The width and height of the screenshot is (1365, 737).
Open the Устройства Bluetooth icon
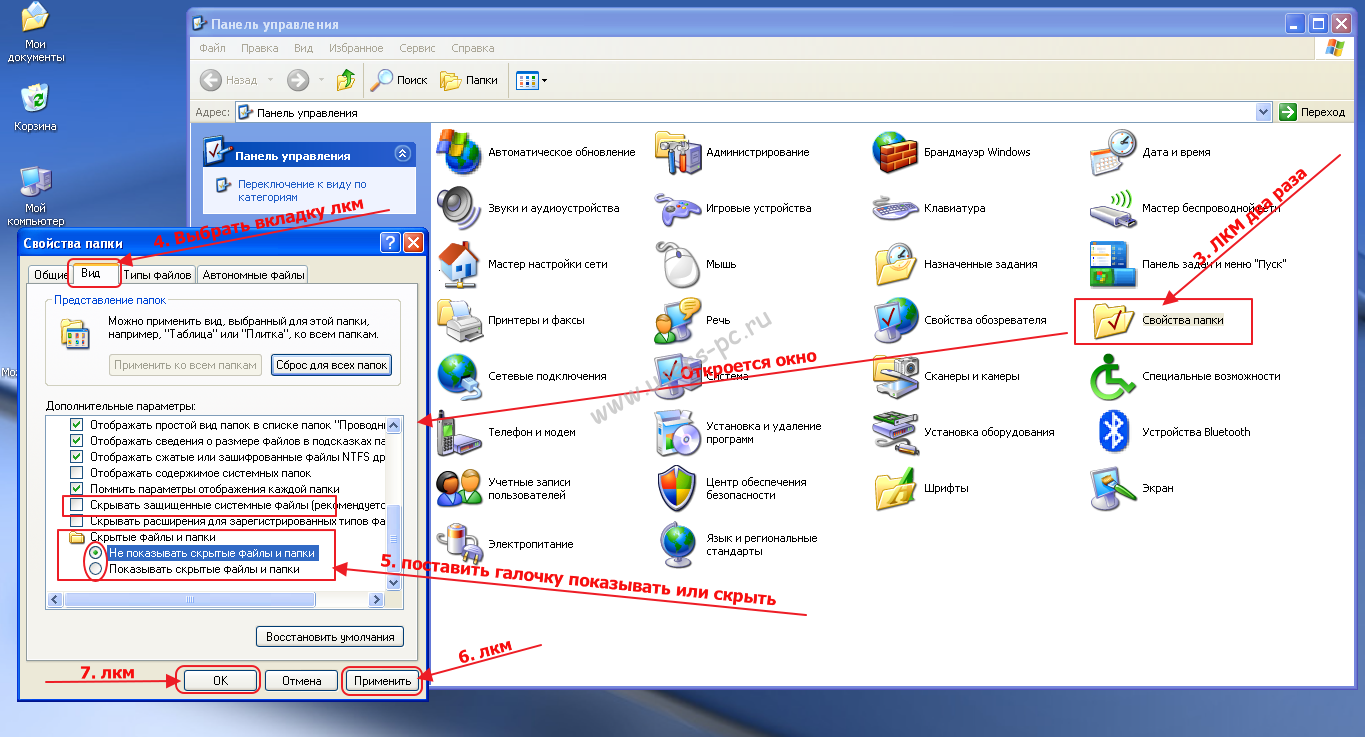coord(1113,432)
